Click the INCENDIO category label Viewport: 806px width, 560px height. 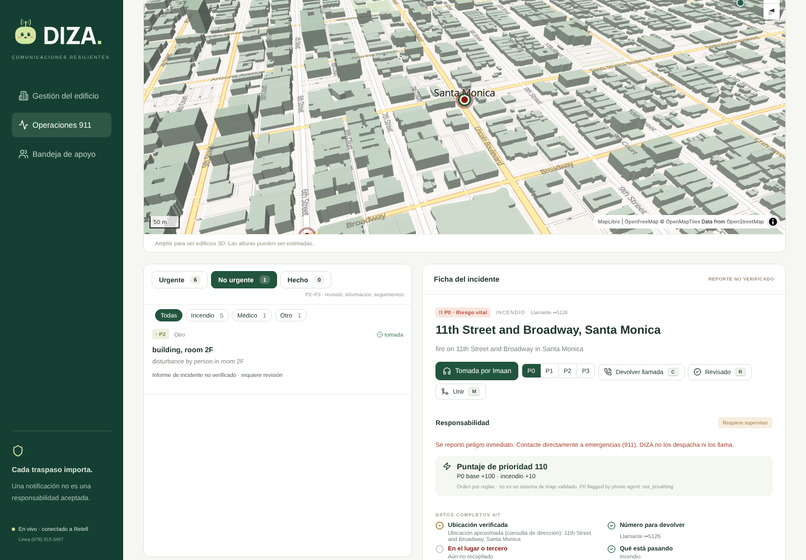click(510, 312)
